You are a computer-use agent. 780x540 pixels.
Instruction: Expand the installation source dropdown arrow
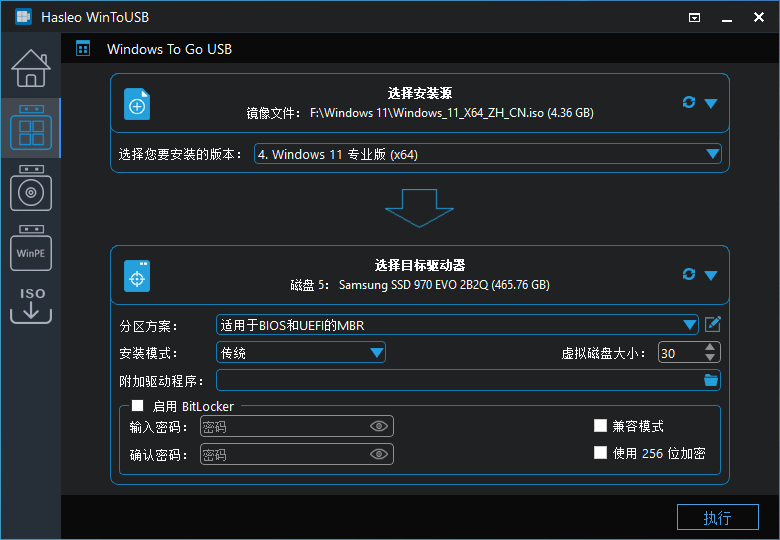[711, 103]
